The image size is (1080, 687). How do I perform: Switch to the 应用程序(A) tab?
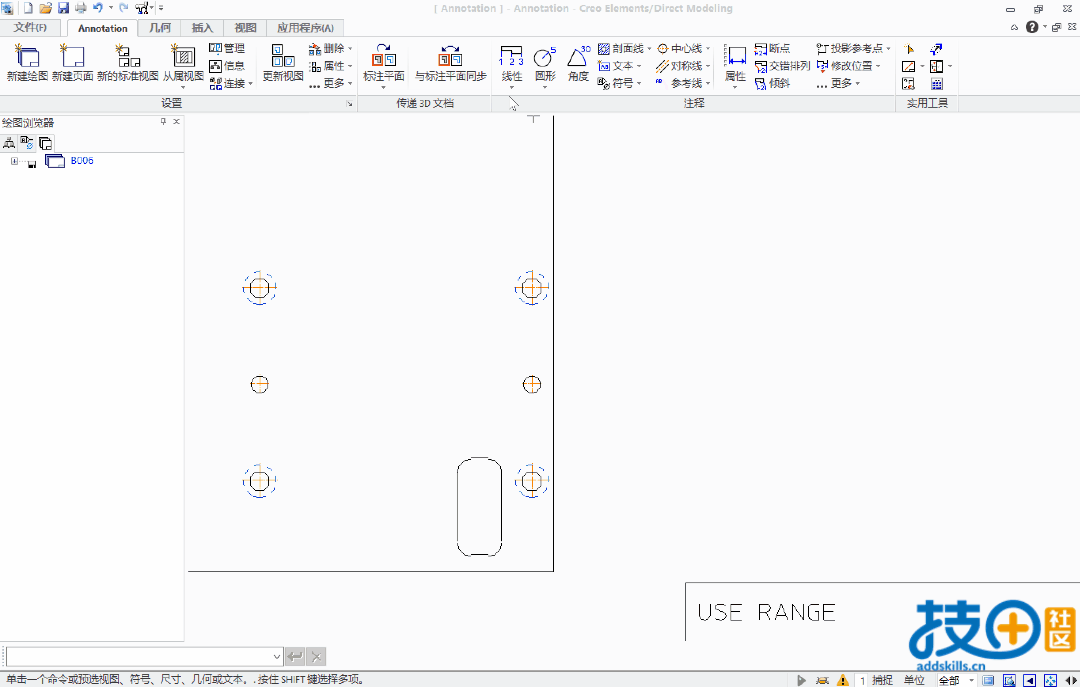pos(305,28)
